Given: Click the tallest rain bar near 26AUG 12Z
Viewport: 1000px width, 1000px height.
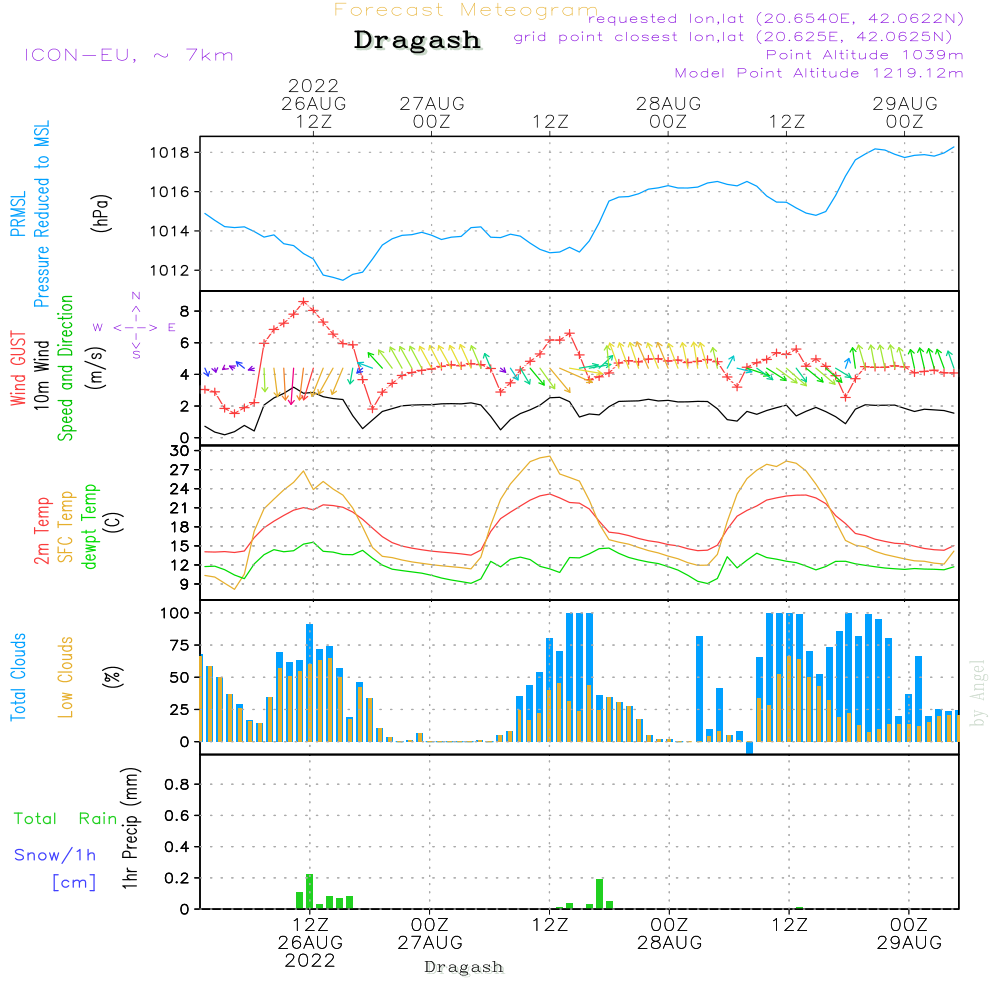Looking at the screenshot, I should pos(309,892).
